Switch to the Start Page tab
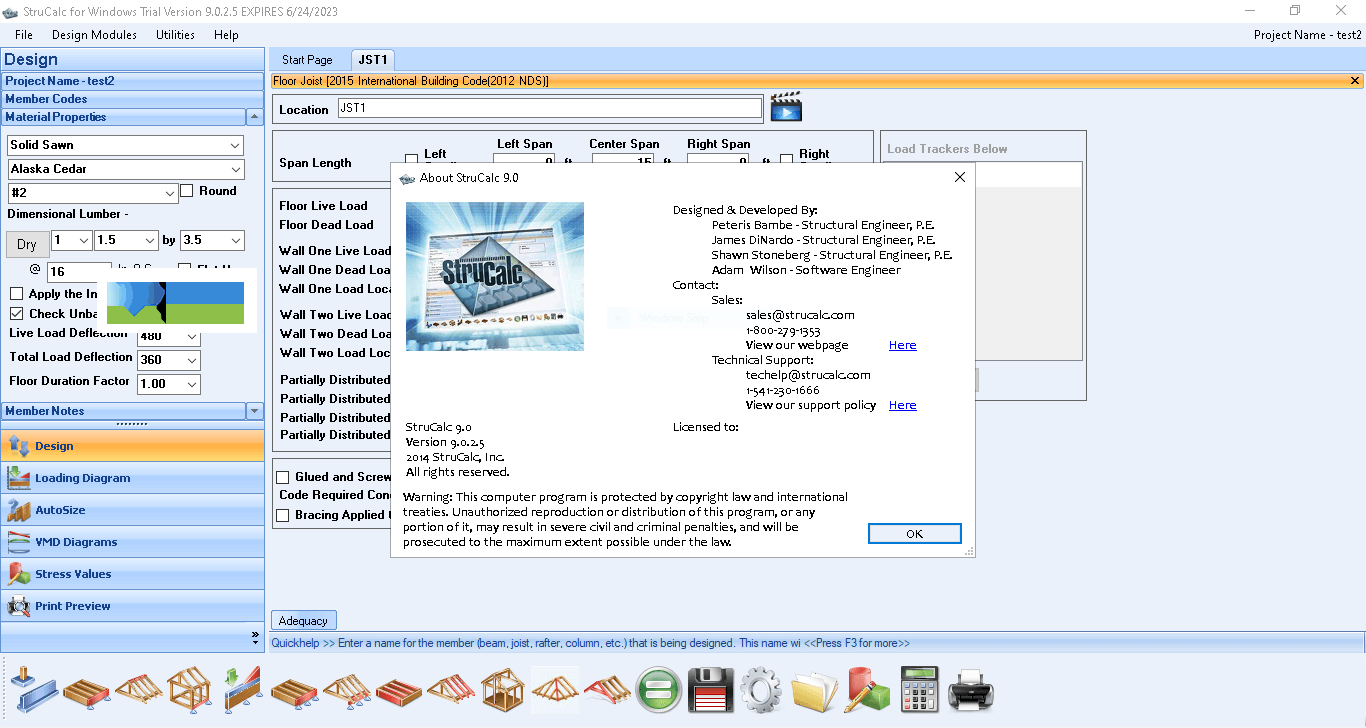Image resolution: width=1366 pixels, height=728 pixels. 307,60
